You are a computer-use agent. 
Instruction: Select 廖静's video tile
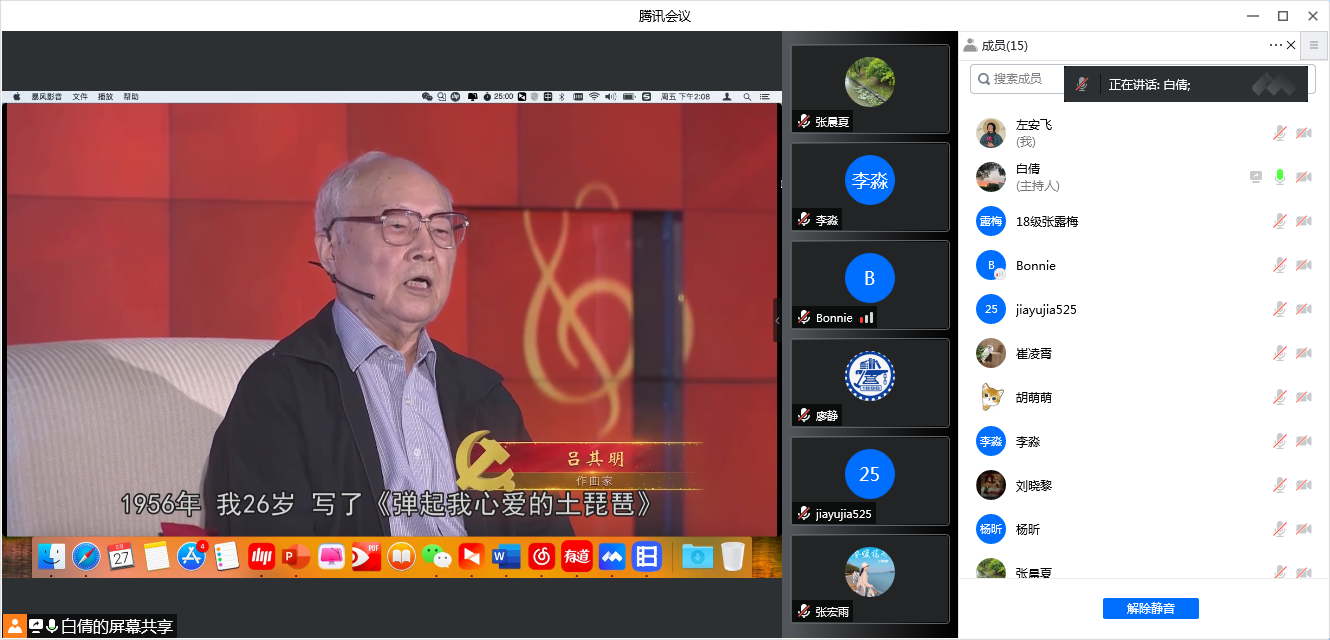(x=869, y=382)
